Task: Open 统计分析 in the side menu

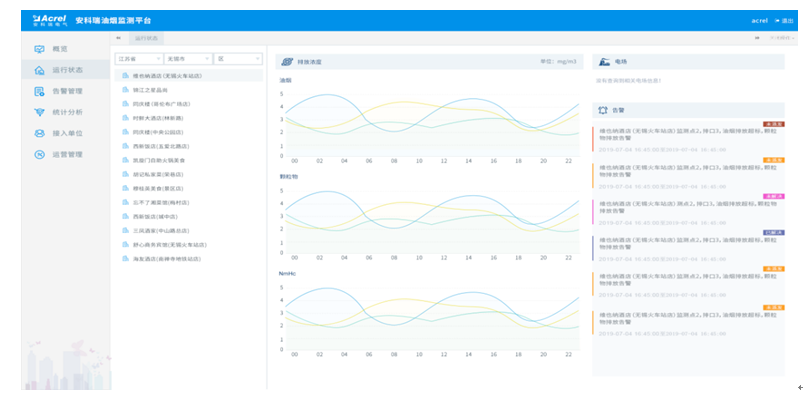Action: coord(66,112)
